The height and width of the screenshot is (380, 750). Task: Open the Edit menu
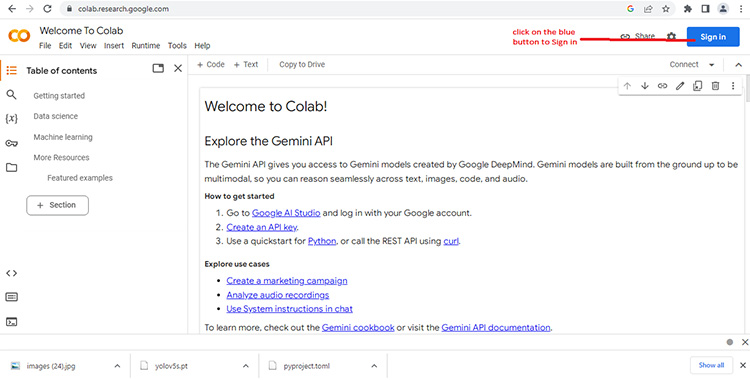tap(66, 46)
